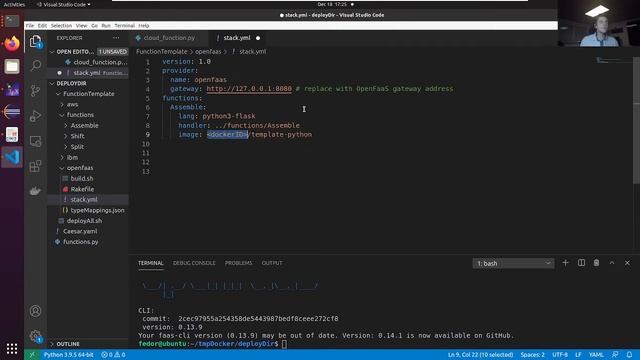Open the Extensions view
Image resolution: width=640 pixels, height=360 pixels.
pos(36,166)
